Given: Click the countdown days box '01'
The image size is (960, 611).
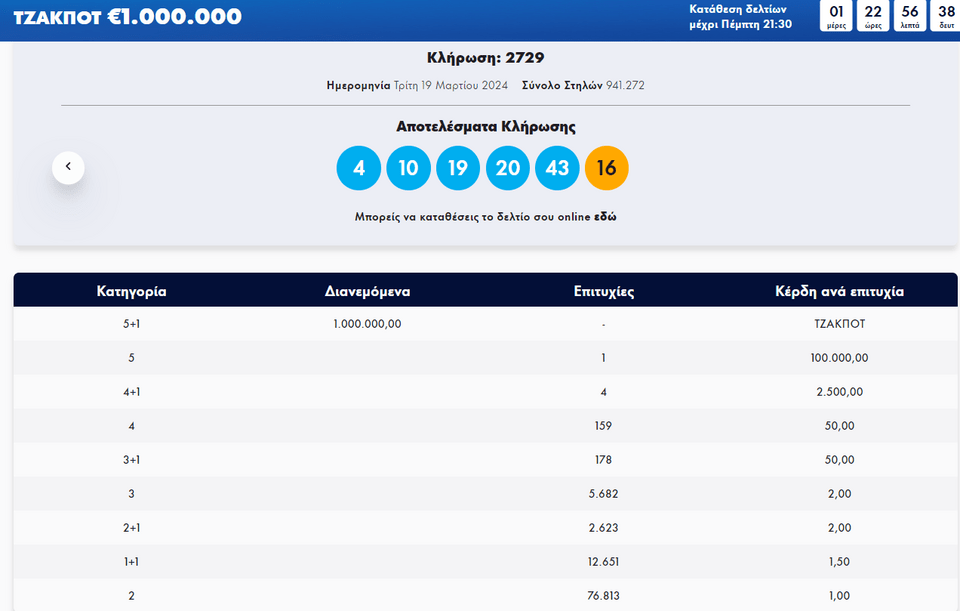Looking at the screenshot, I should tap(836, 16).
